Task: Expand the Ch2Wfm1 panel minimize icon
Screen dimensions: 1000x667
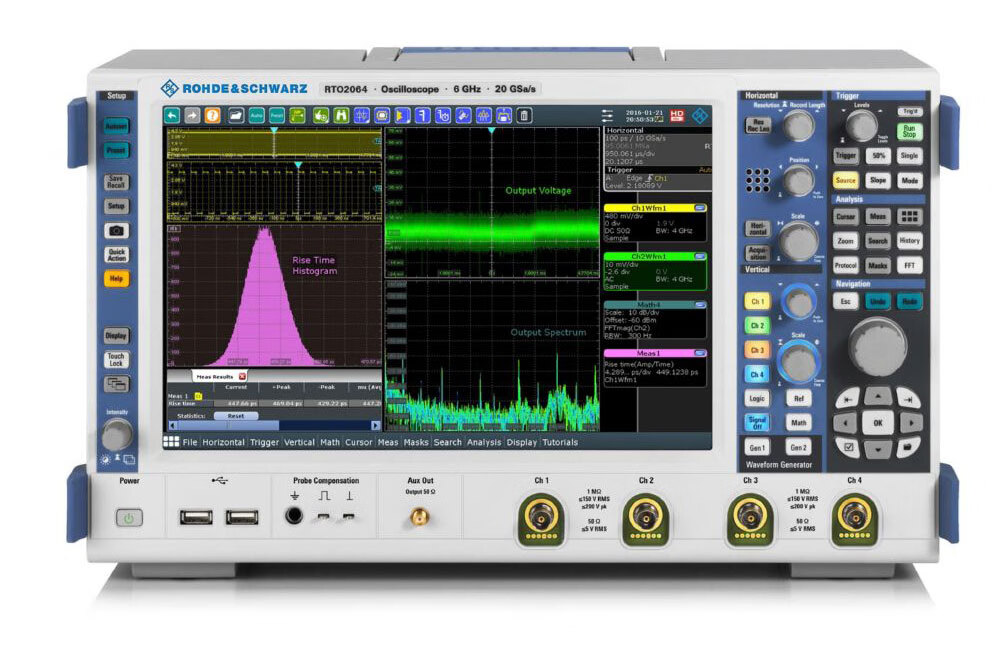Action: 700,256
